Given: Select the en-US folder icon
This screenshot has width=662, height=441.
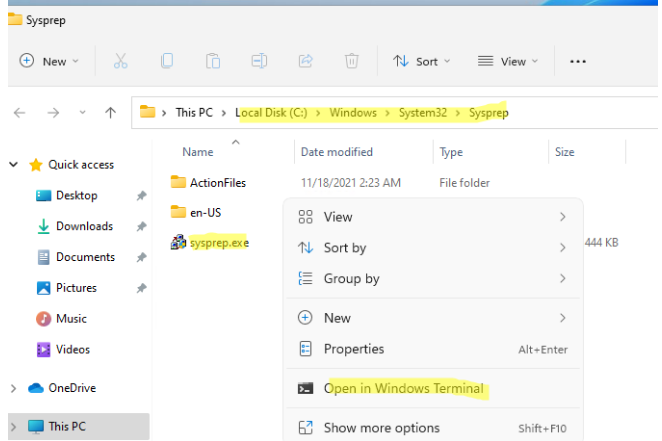Looking at the screenshot, I should point(178,211).
